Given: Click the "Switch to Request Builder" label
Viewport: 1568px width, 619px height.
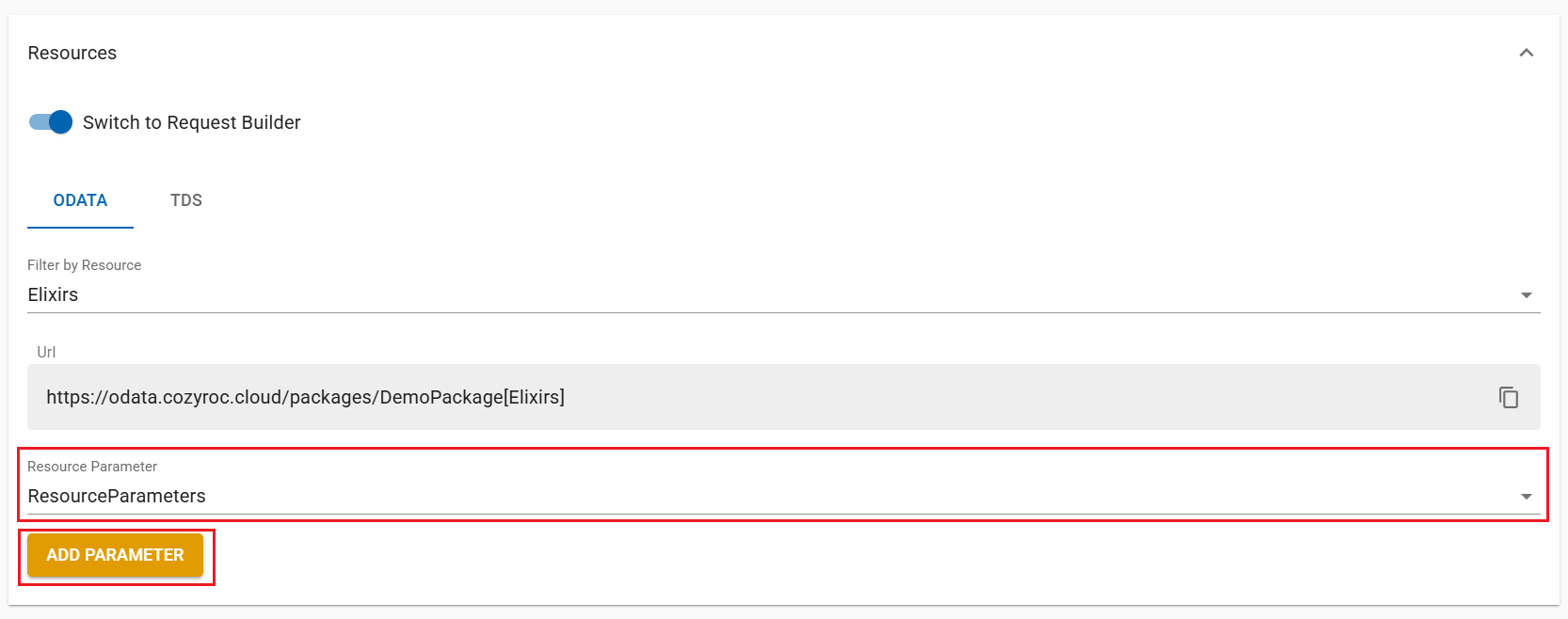Looking at the screenshot, I should pyautogui.click(x=192, y=122).
